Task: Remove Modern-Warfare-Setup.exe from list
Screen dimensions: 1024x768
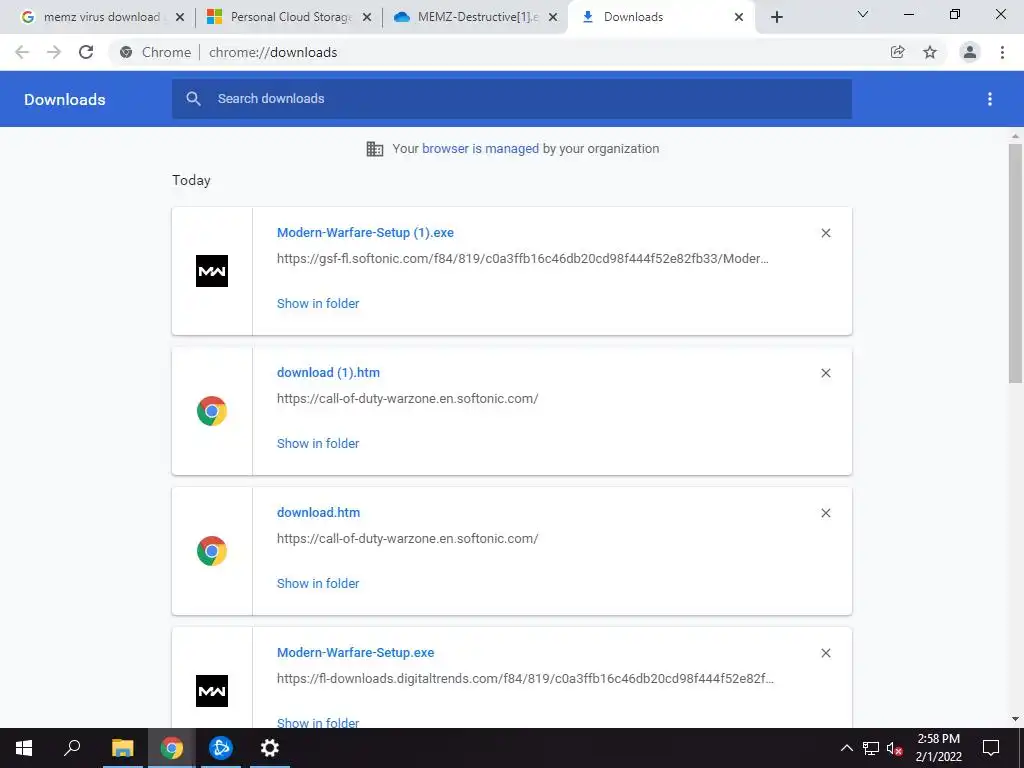Action: click(825, 653)
